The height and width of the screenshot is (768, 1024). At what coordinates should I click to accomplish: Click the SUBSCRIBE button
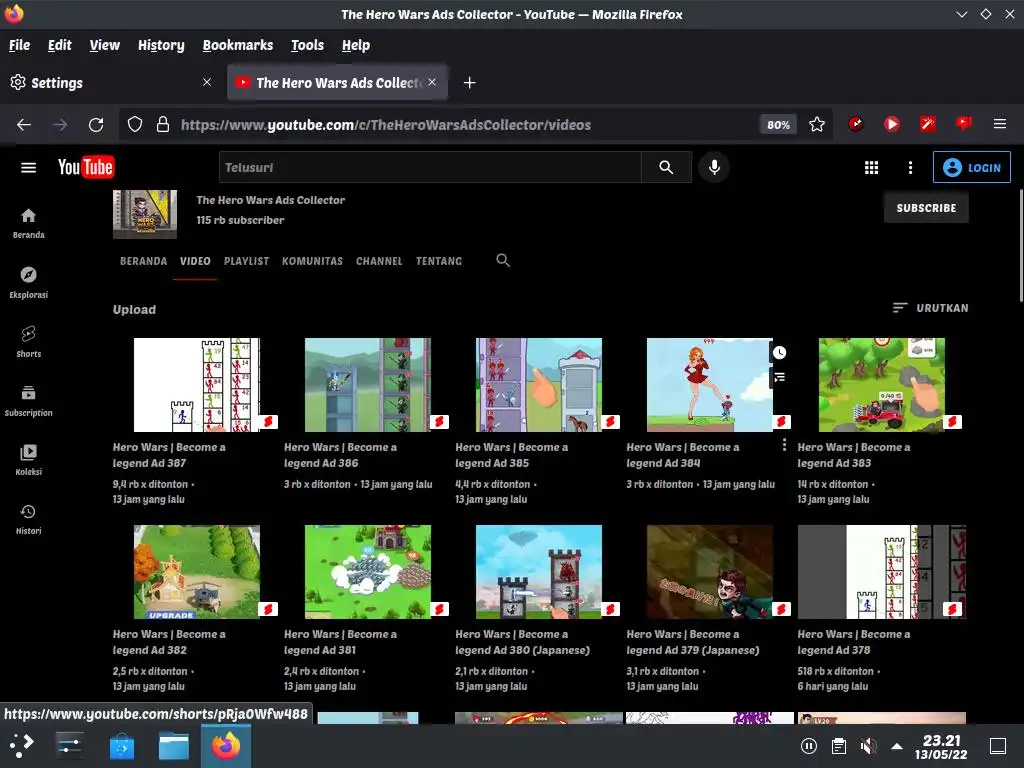(x=926, y=208)
